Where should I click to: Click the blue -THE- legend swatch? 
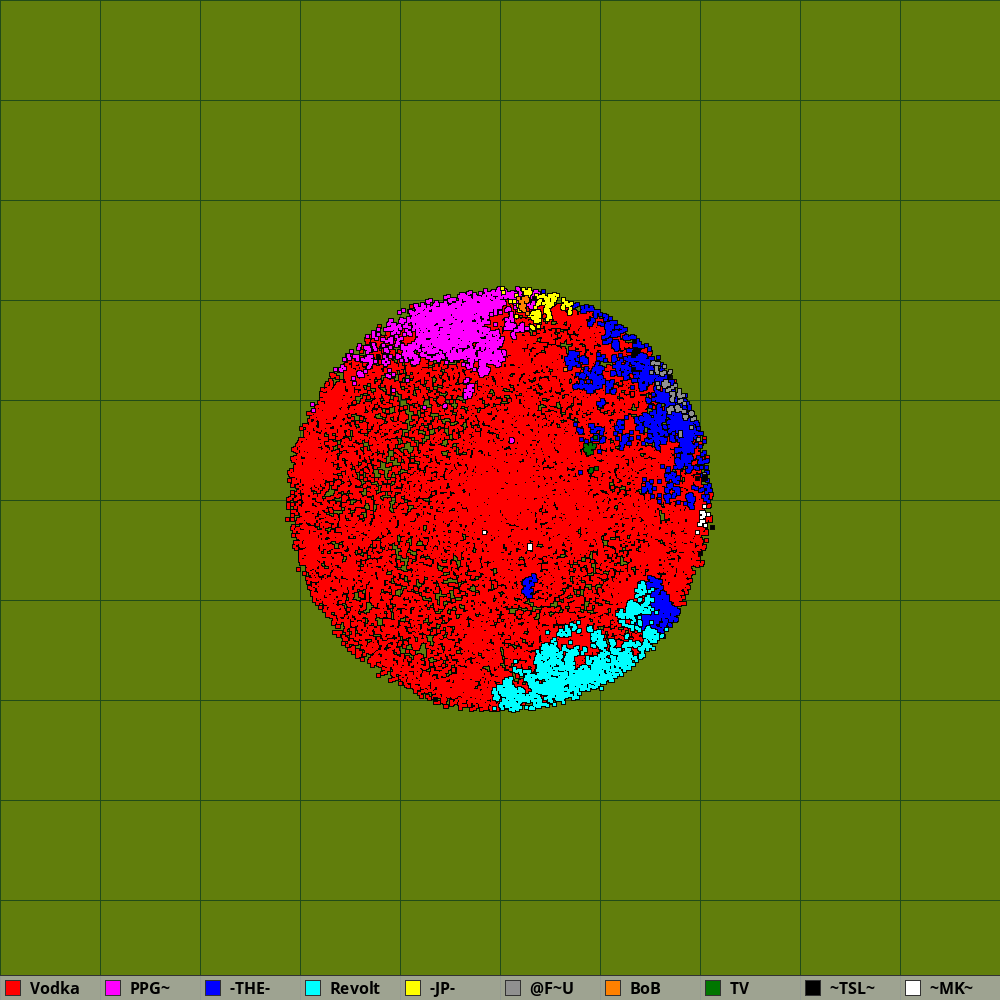(x=213, y=988)
